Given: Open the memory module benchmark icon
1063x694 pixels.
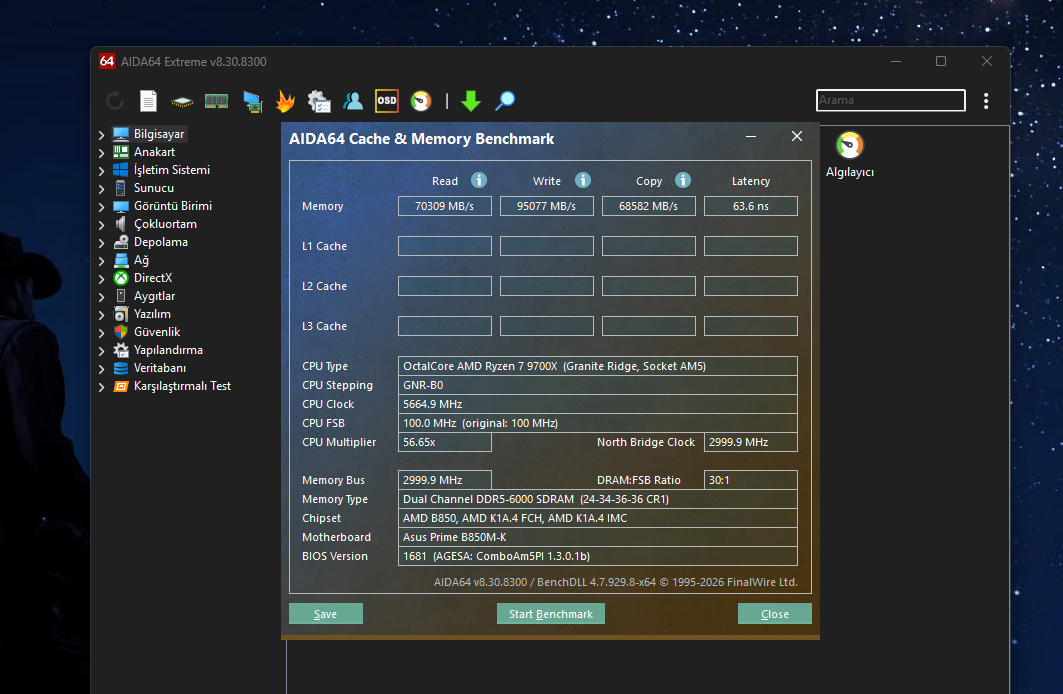Looking at the screenshot, I should point(216,101).
